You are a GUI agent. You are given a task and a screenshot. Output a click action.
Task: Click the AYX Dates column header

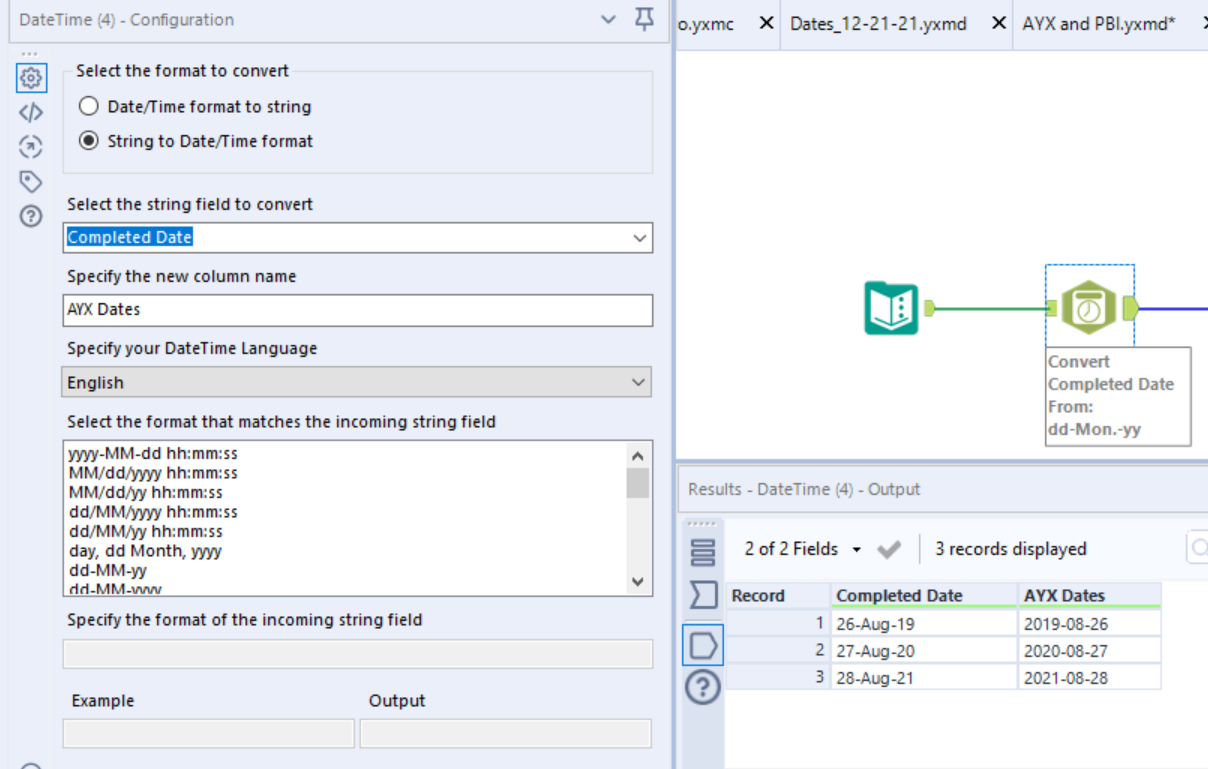coord(1090,596)
